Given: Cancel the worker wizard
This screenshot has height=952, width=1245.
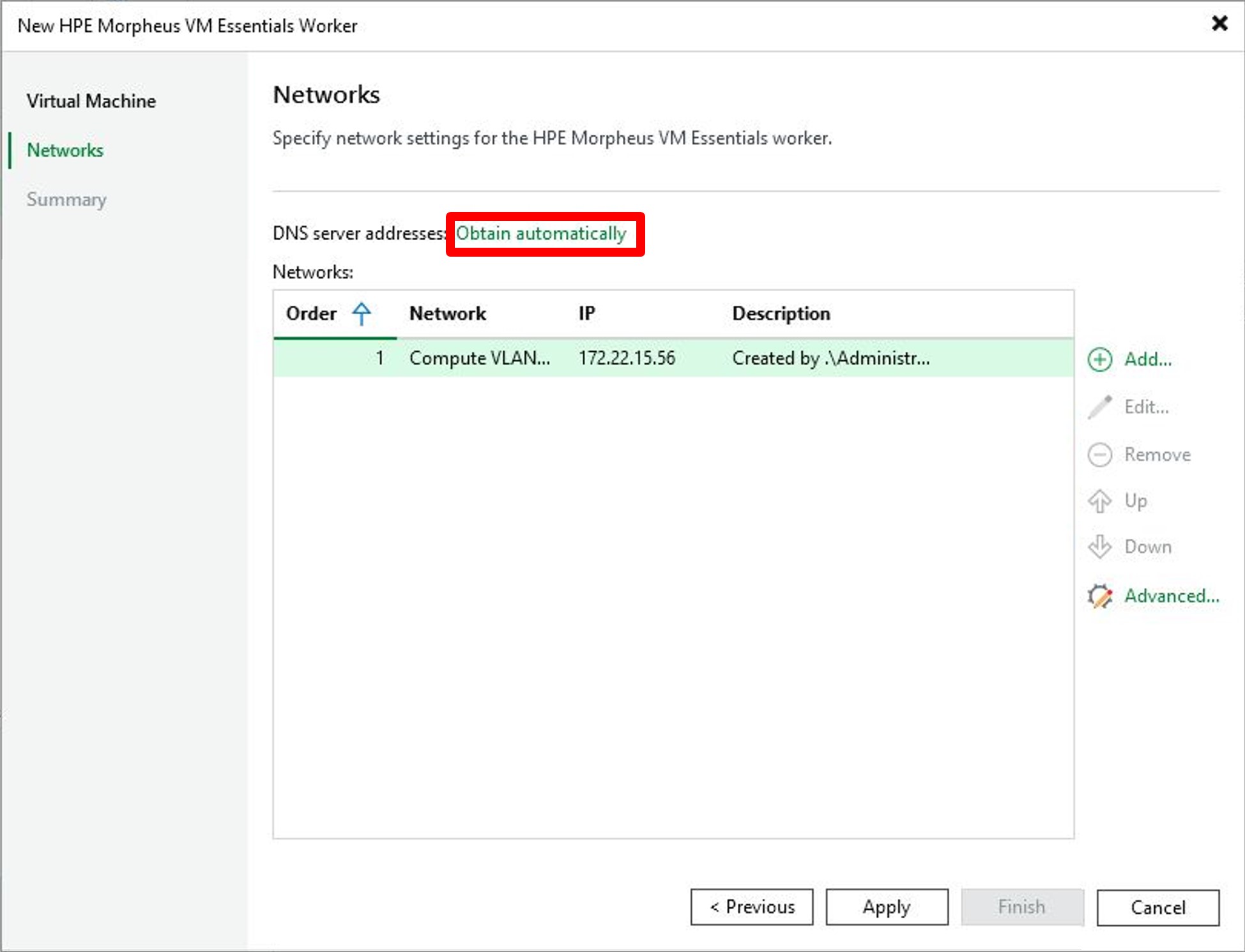Looking at the screenshot, I should click(x=1157, y=907).
